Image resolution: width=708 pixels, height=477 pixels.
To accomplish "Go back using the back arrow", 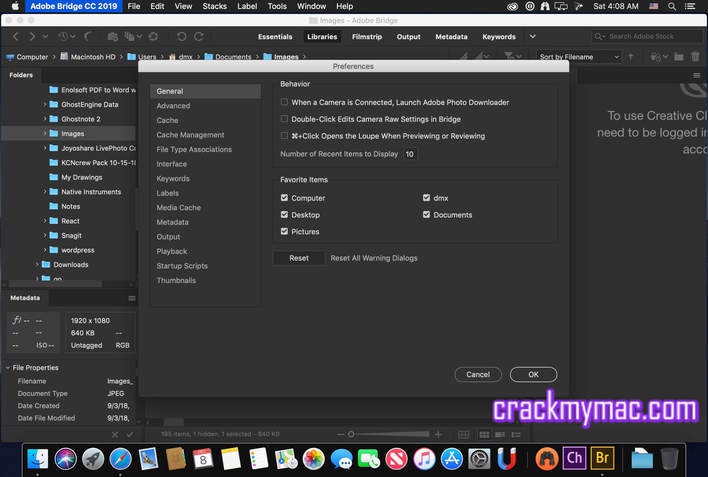I will (16, 37).
